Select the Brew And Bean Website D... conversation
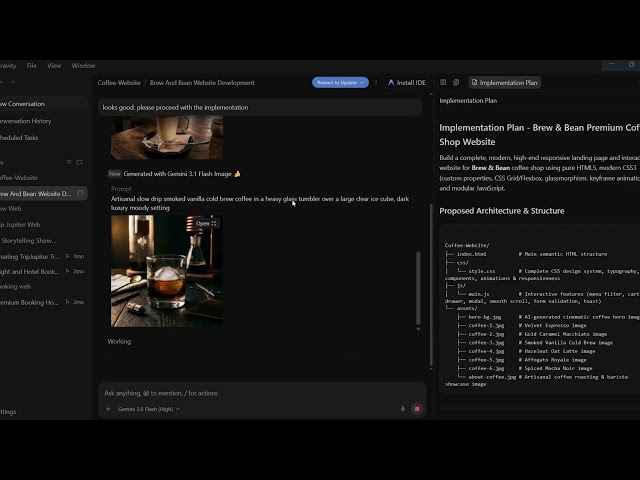640x480 pixels. (x=42, y=193)
